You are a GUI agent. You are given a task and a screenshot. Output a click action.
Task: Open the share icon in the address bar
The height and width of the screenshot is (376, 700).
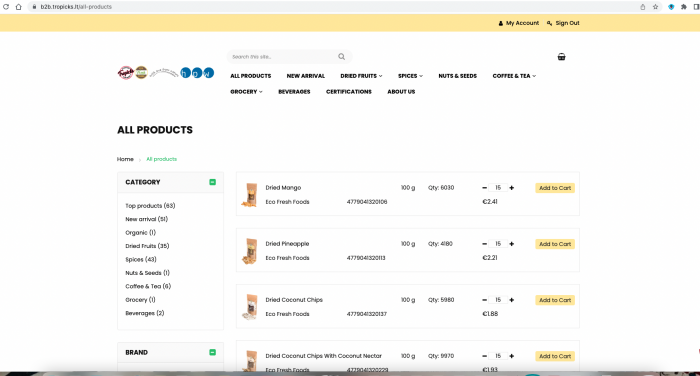click(643, 7)
